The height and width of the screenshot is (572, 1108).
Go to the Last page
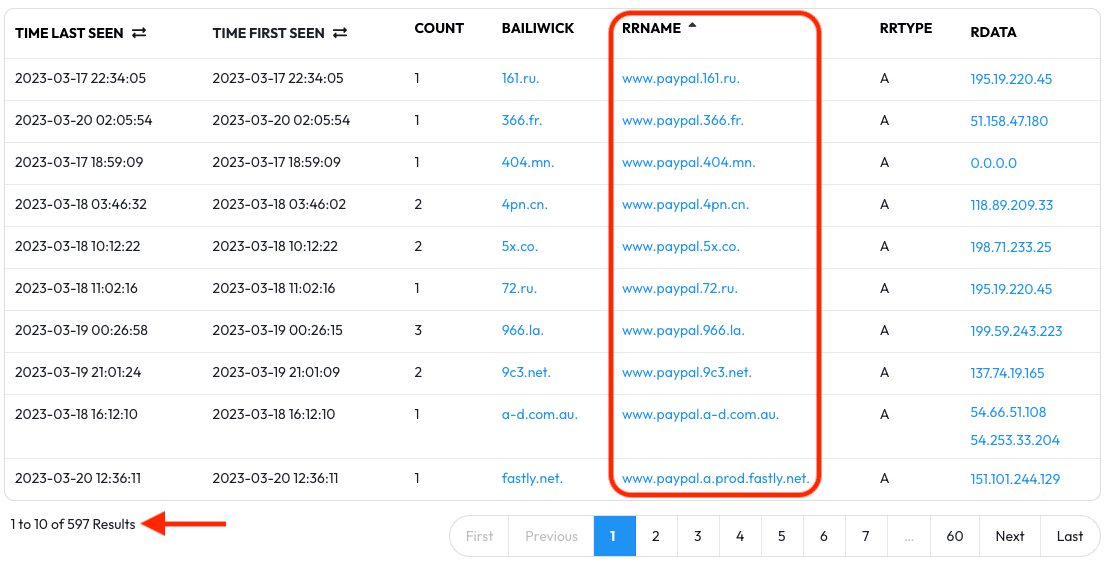coord(1070,536)
